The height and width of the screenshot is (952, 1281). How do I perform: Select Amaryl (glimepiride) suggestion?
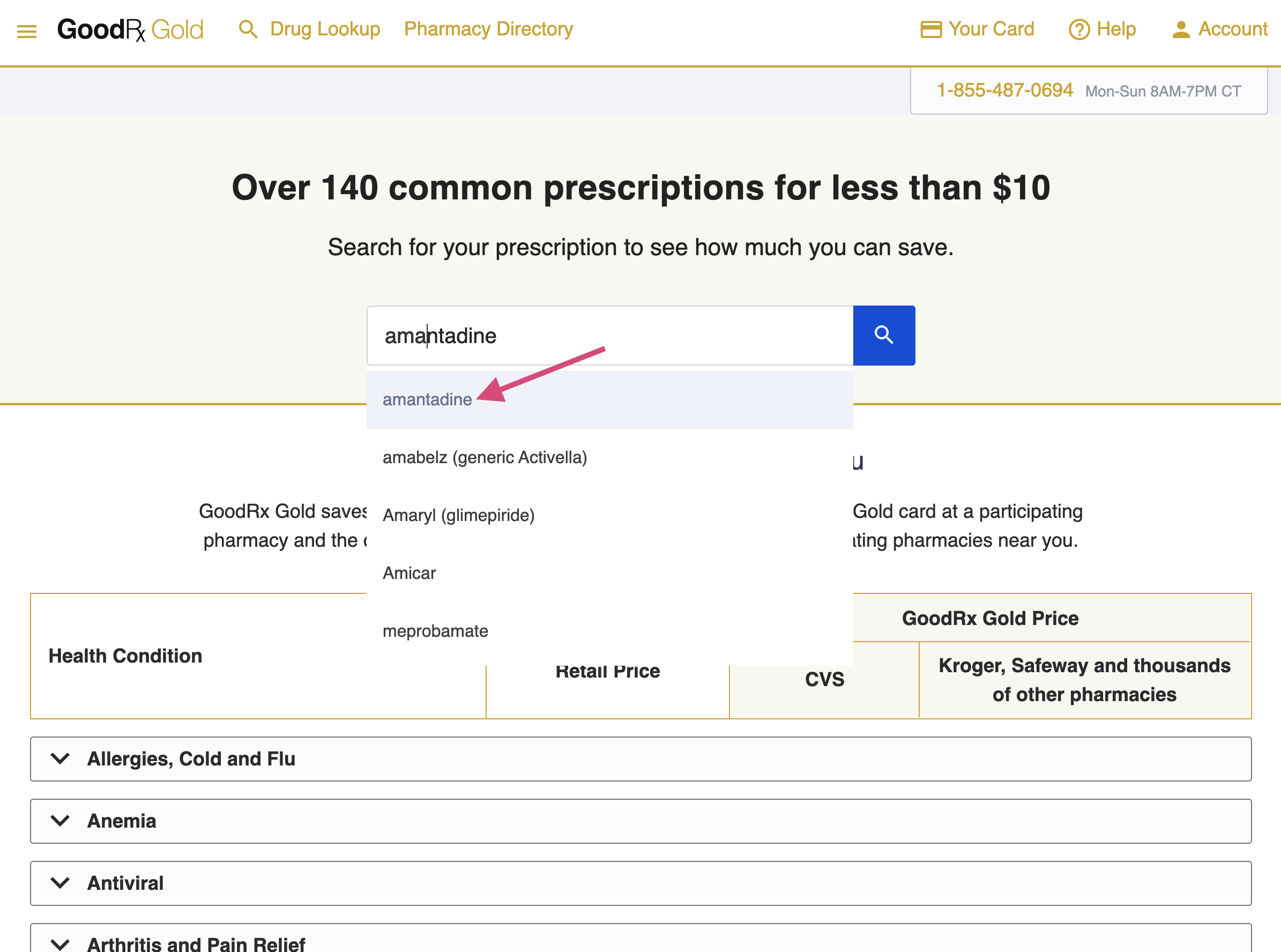609,515
